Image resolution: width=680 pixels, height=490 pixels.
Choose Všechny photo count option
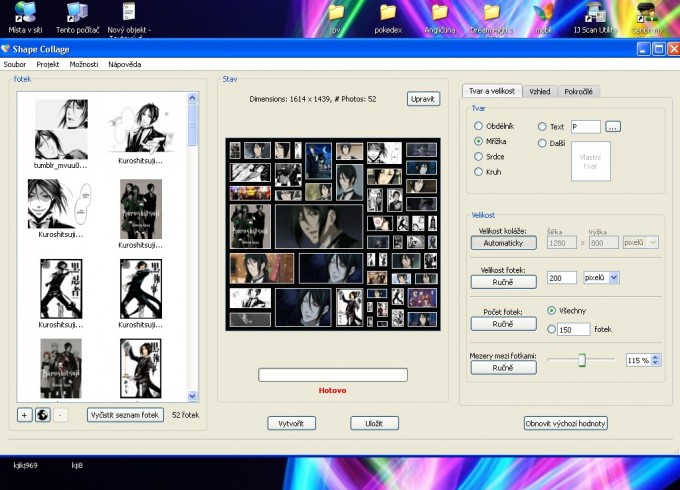[551, 310]
